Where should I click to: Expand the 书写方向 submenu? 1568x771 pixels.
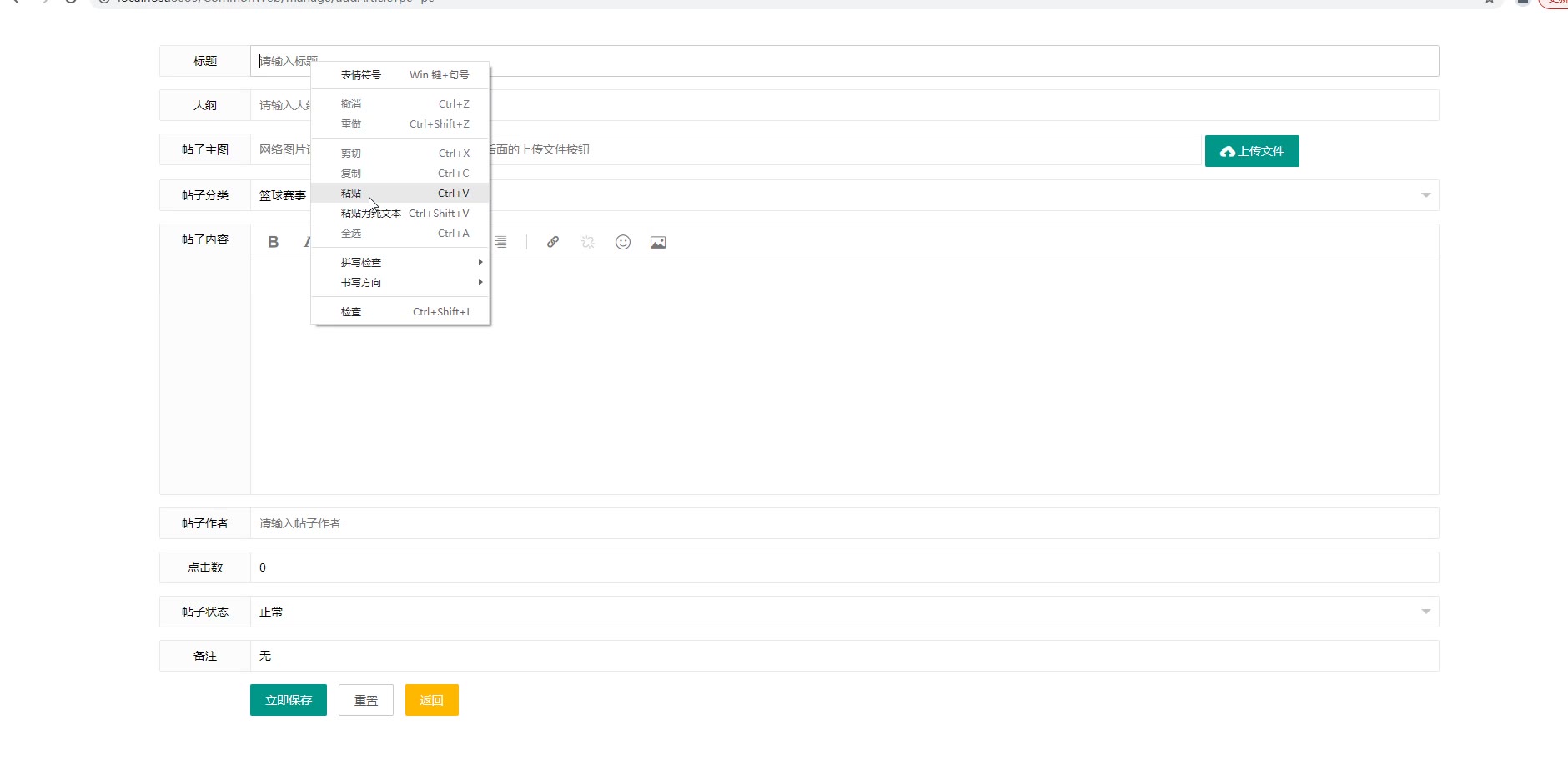point(400,282)
